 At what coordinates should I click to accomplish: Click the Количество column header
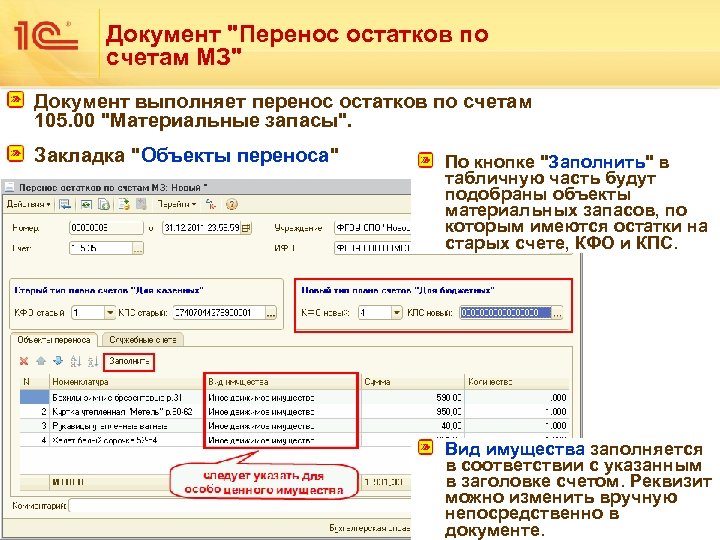click(517, 382)
